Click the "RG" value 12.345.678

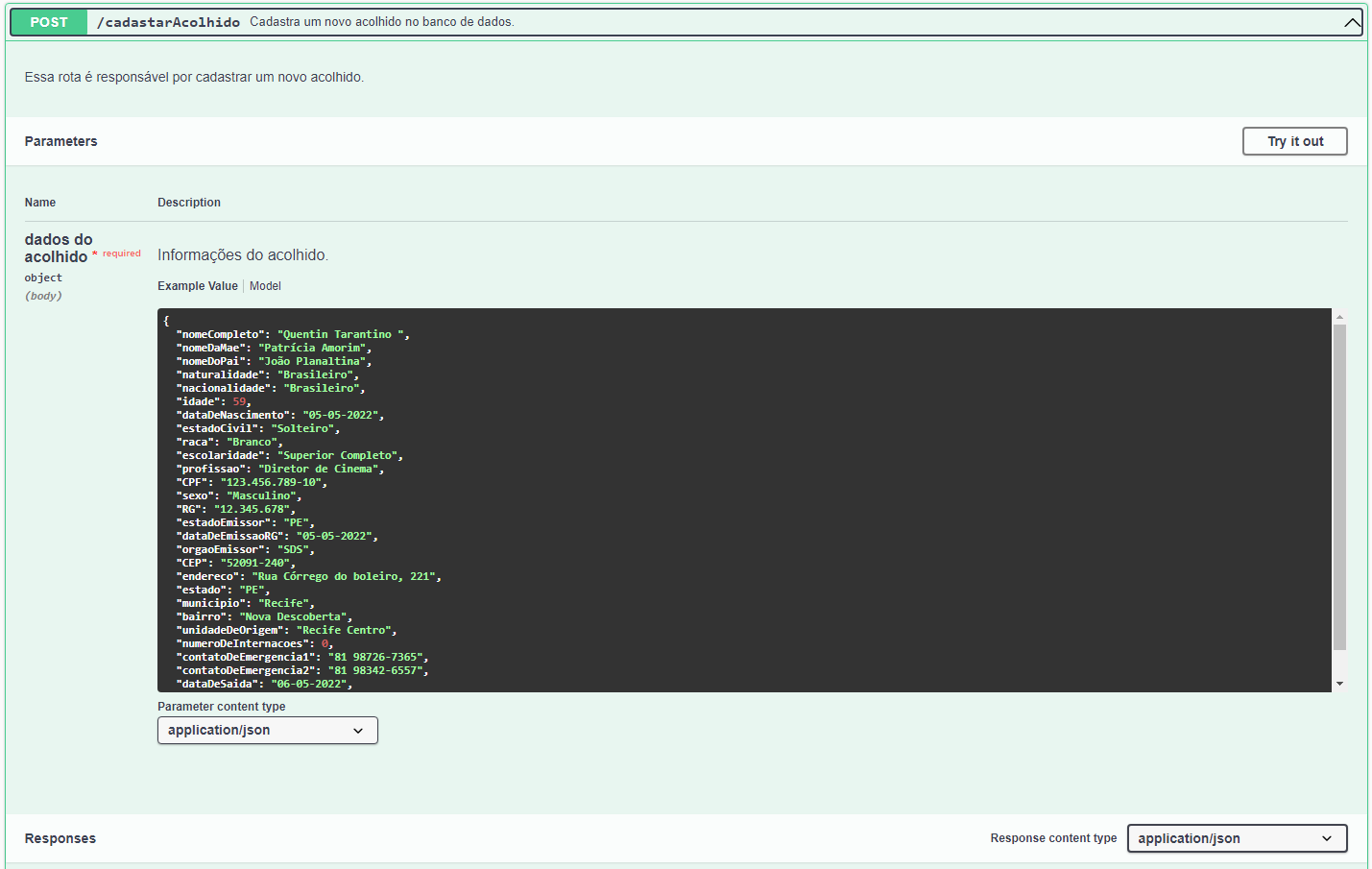(252, 509)
